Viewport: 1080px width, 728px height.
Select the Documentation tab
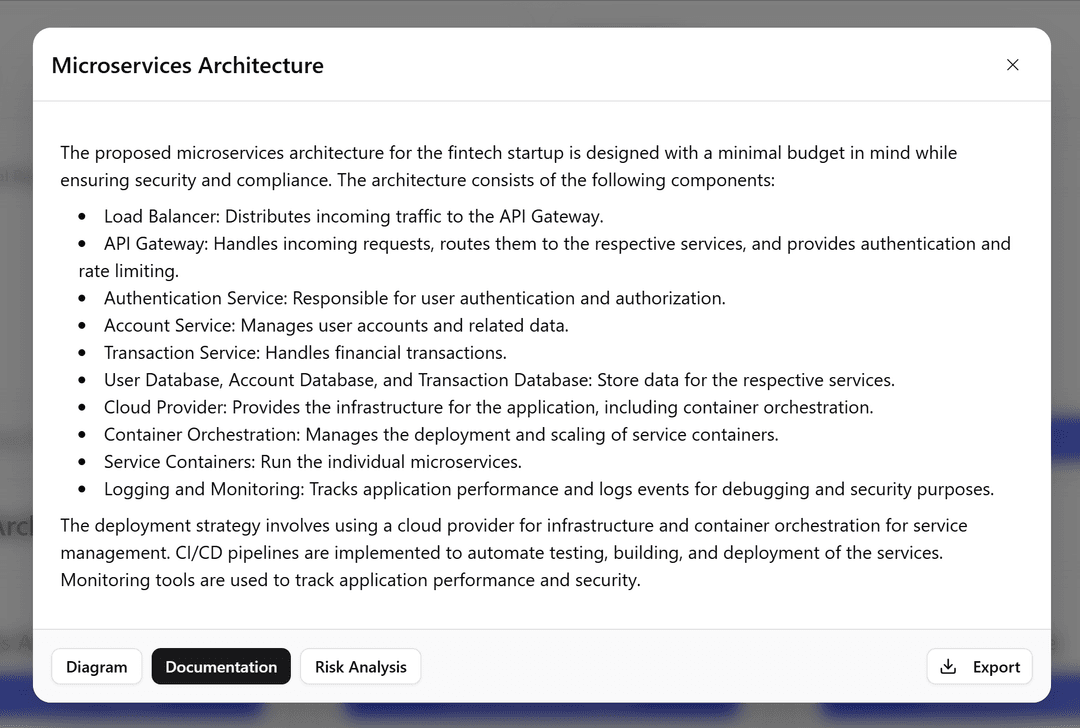221,667
